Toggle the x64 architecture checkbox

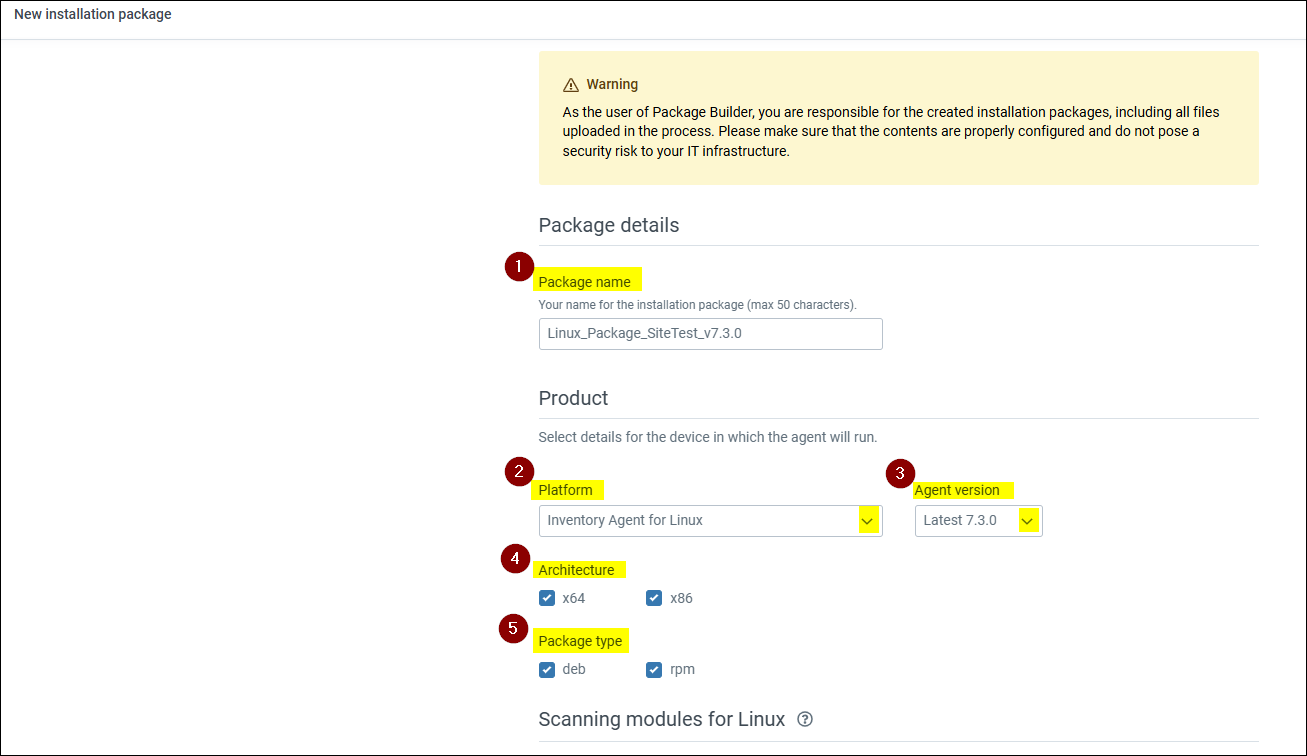point(547,598)
